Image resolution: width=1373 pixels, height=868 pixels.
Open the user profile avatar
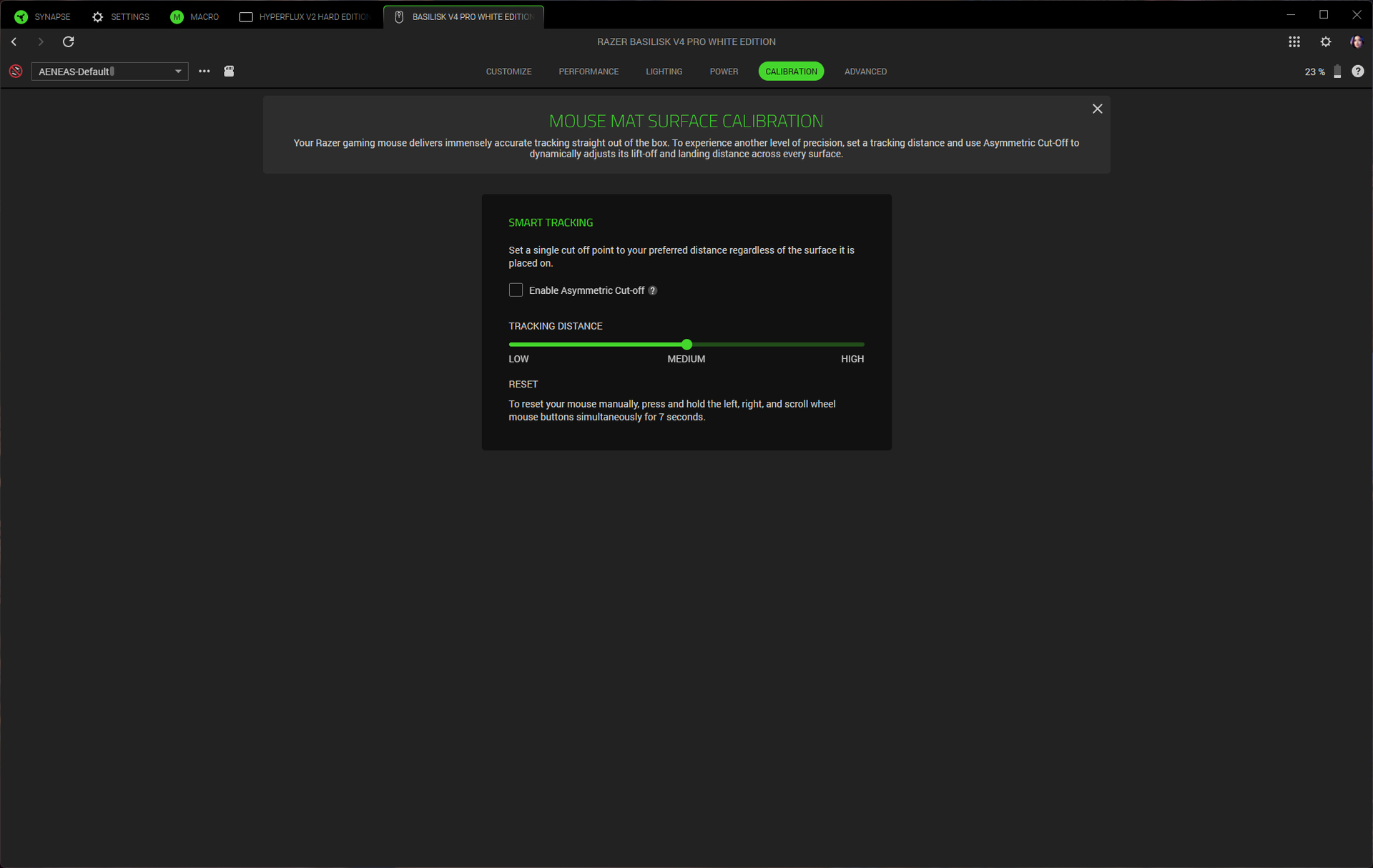pyautogui.click(x=1357, y=41)
